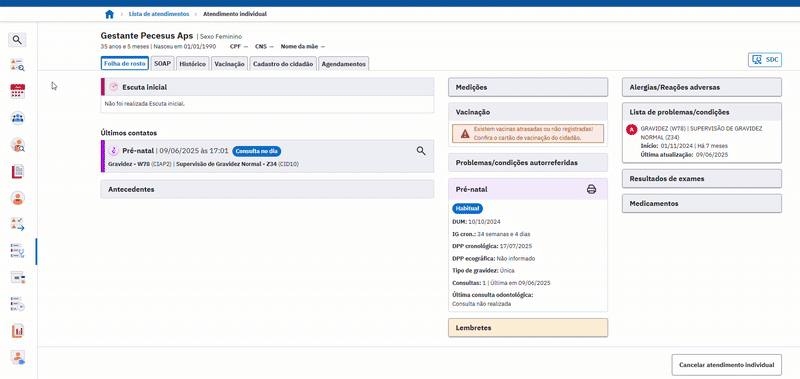Click the Pré-natal contact card row

[x=267, y=157]
